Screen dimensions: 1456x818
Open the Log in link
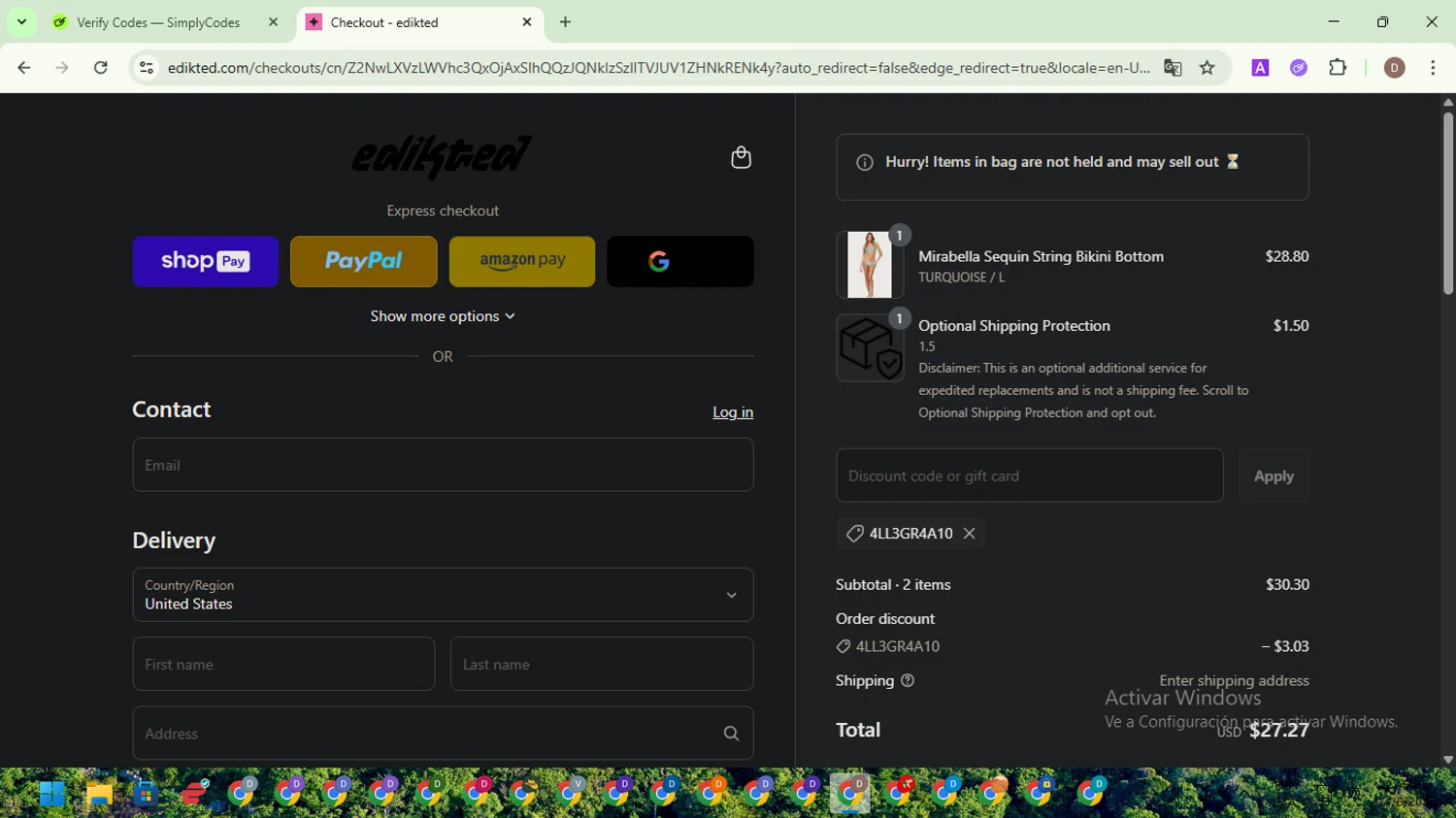[x=733, y=412]
